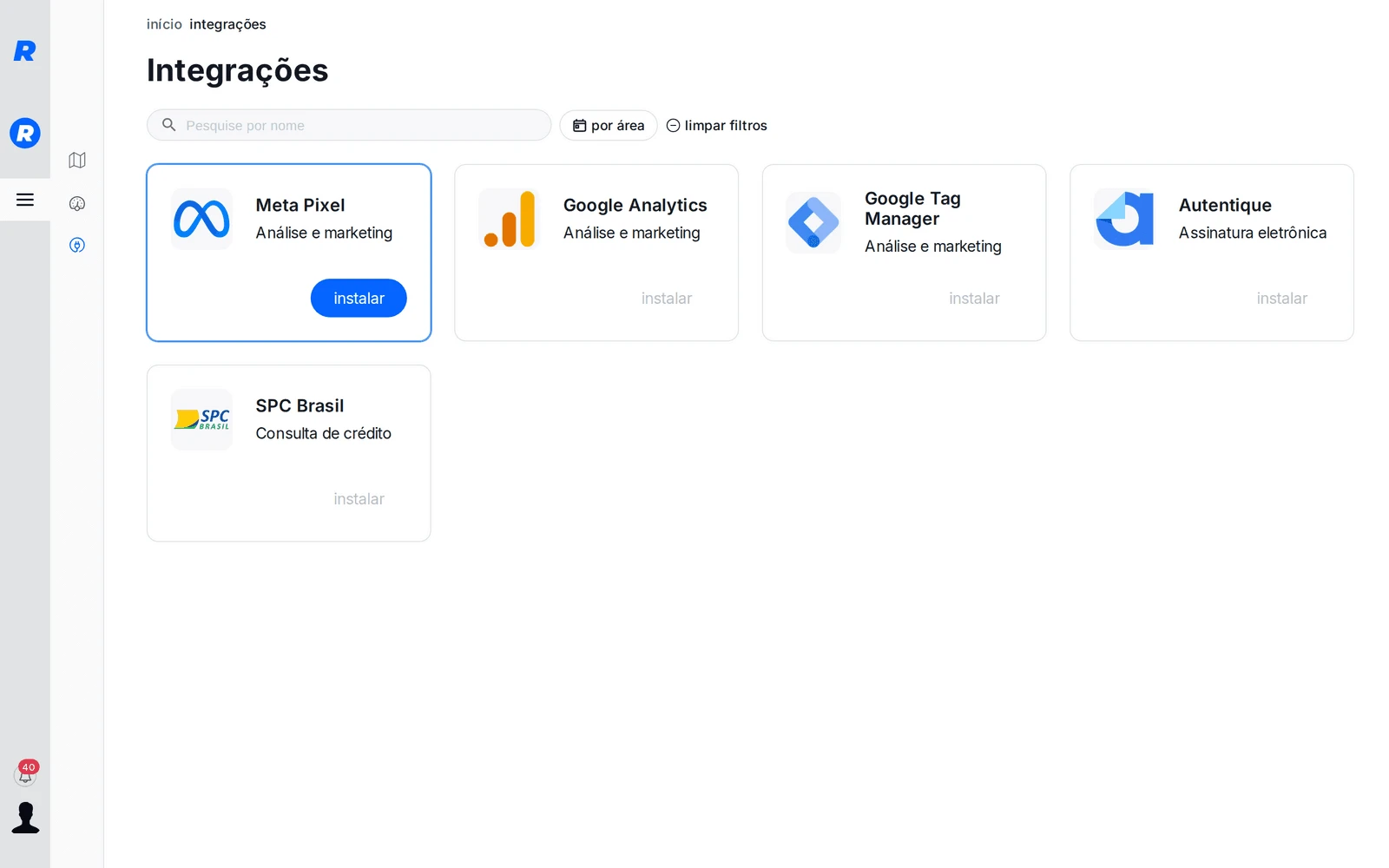Open the Meta Pixel logo thumbnail

coord(201,219)
